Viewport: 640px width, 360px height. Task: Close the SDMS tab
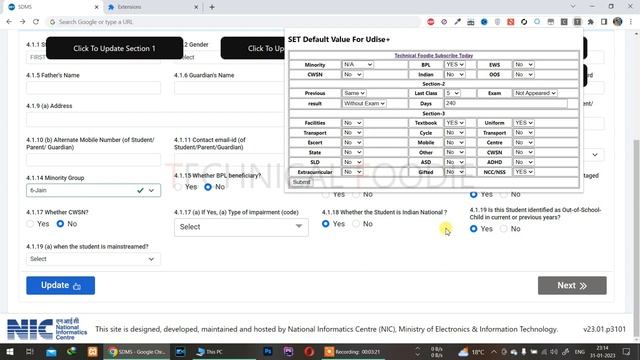[x=97, y=7]
